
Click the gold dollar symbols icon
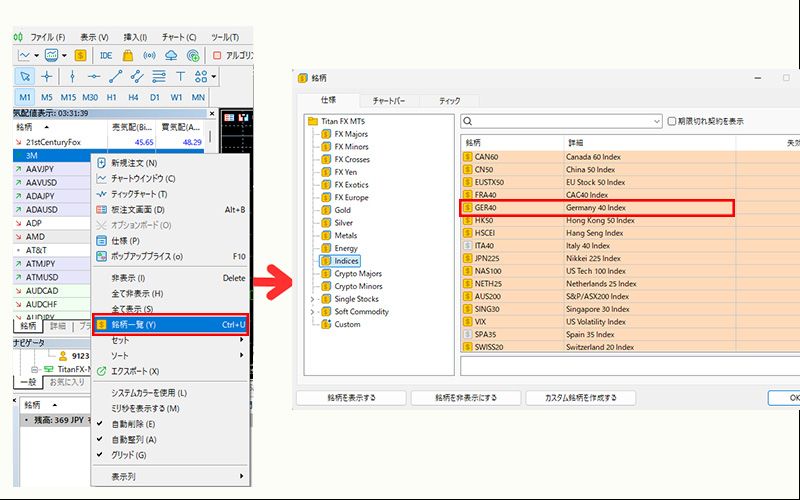tap(81, 55)
